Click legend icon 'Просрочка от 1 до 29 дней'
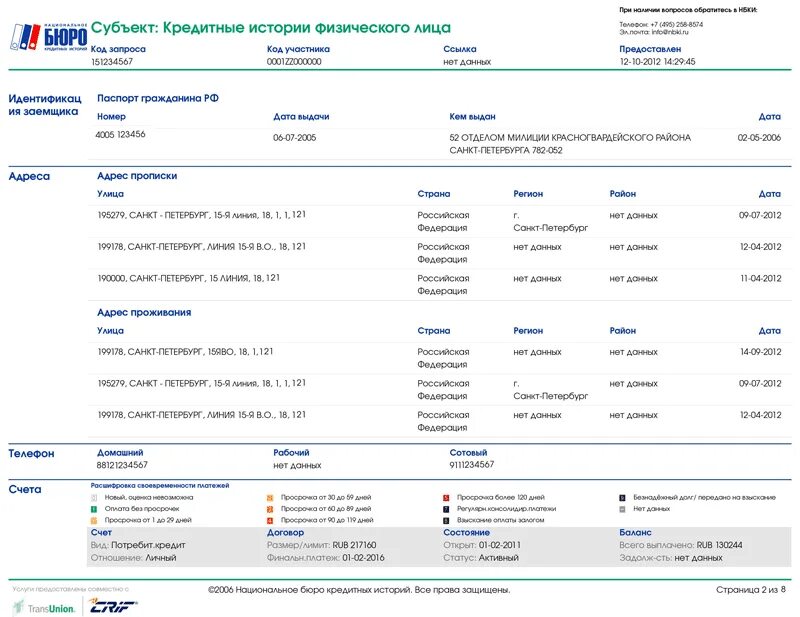 [x=94, y=521]
